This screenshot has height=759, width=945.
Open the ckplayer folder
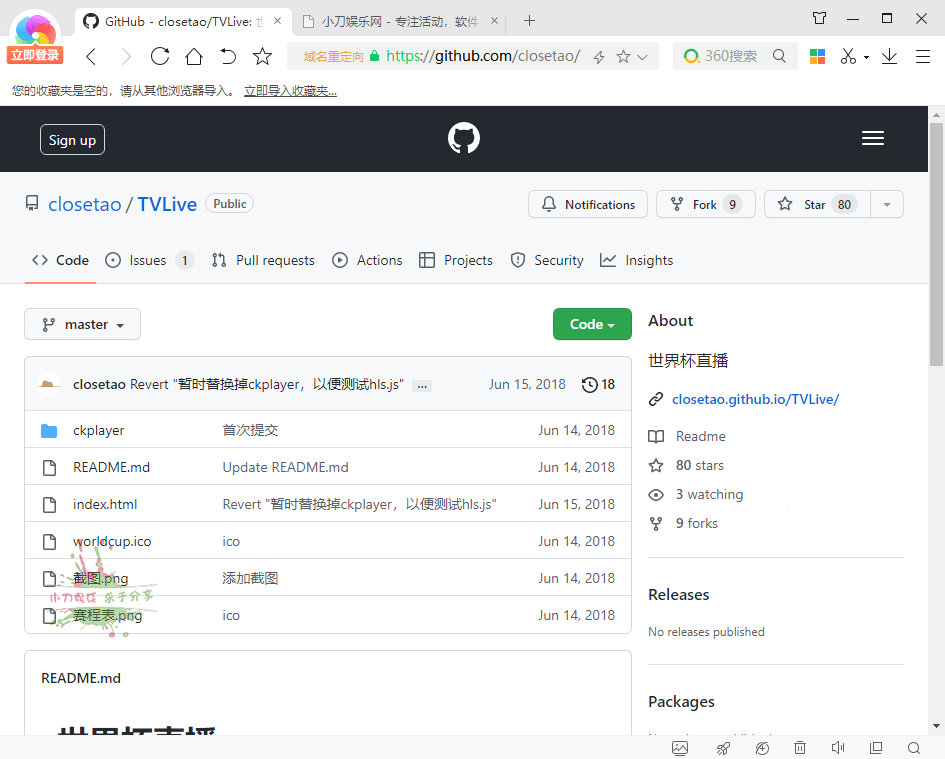[98, 430]
